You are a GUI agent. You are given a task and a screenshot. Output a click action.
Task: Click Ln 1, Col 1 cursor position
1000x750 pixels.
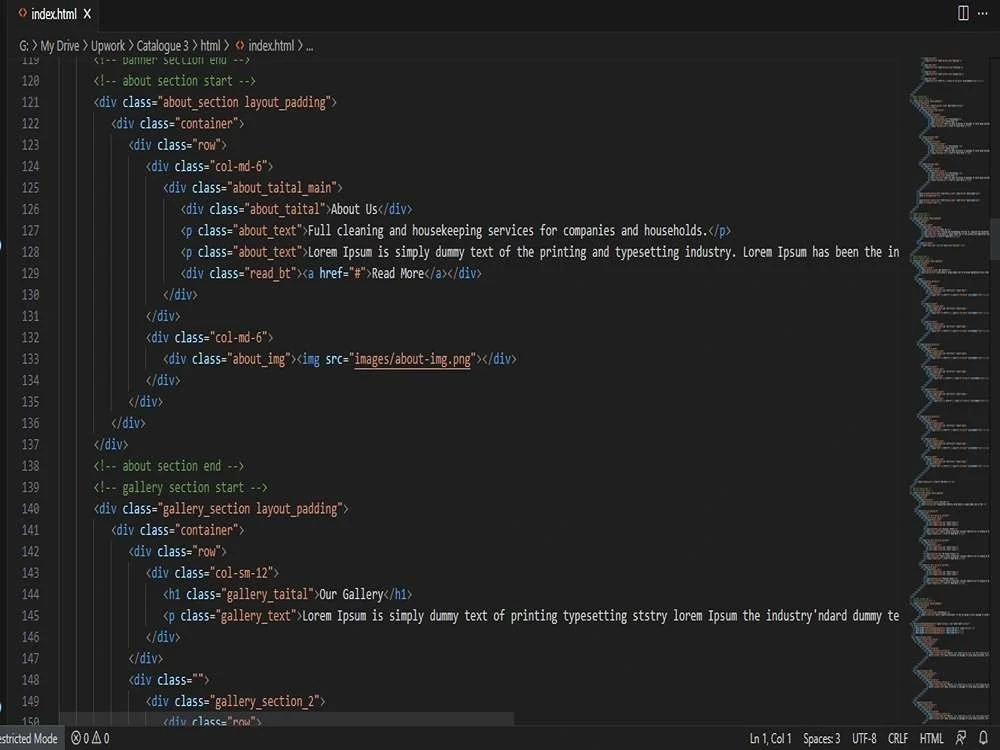point(770,739)
